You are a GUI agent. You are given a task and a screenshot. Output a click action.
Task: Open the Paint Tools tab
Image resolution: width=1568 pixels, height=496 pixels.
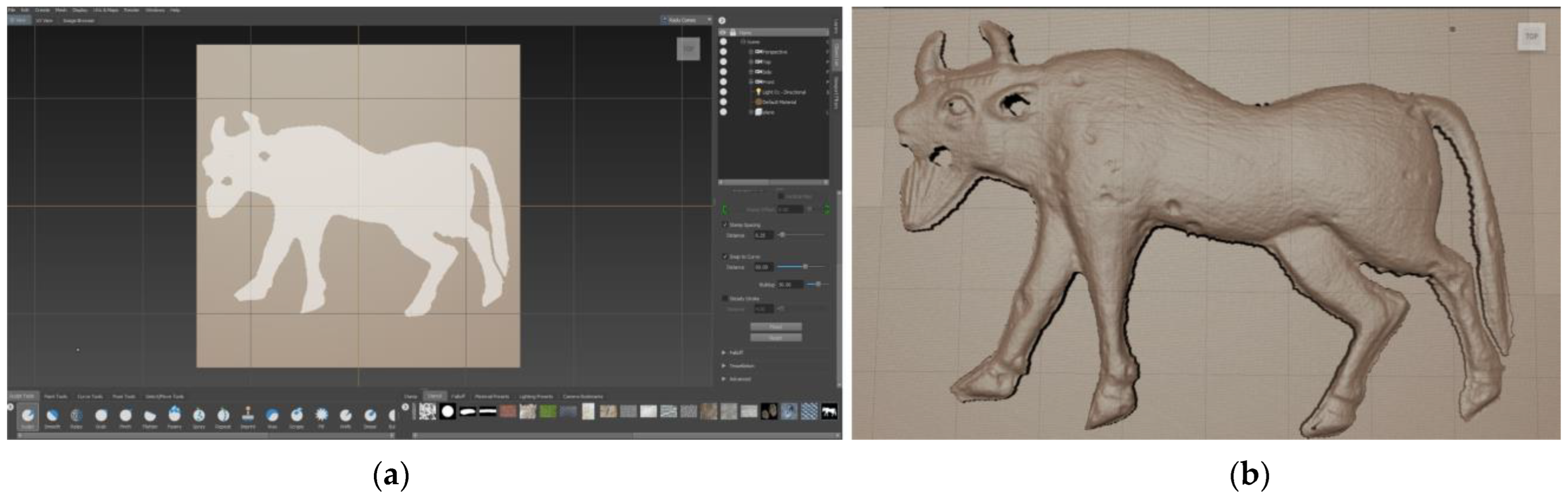point(56,396)
